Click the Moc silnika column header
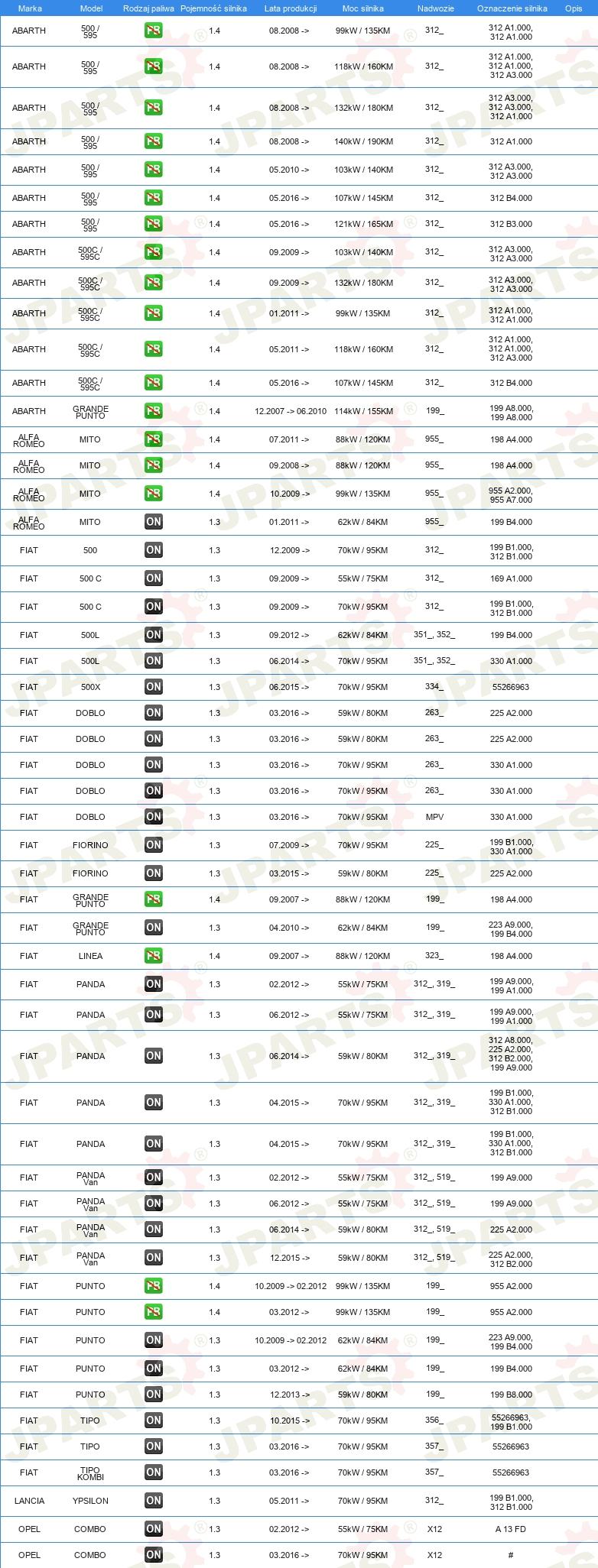The width and height of the screenshot is (598, 1568). pyautogui.click(x=363, y=8)
